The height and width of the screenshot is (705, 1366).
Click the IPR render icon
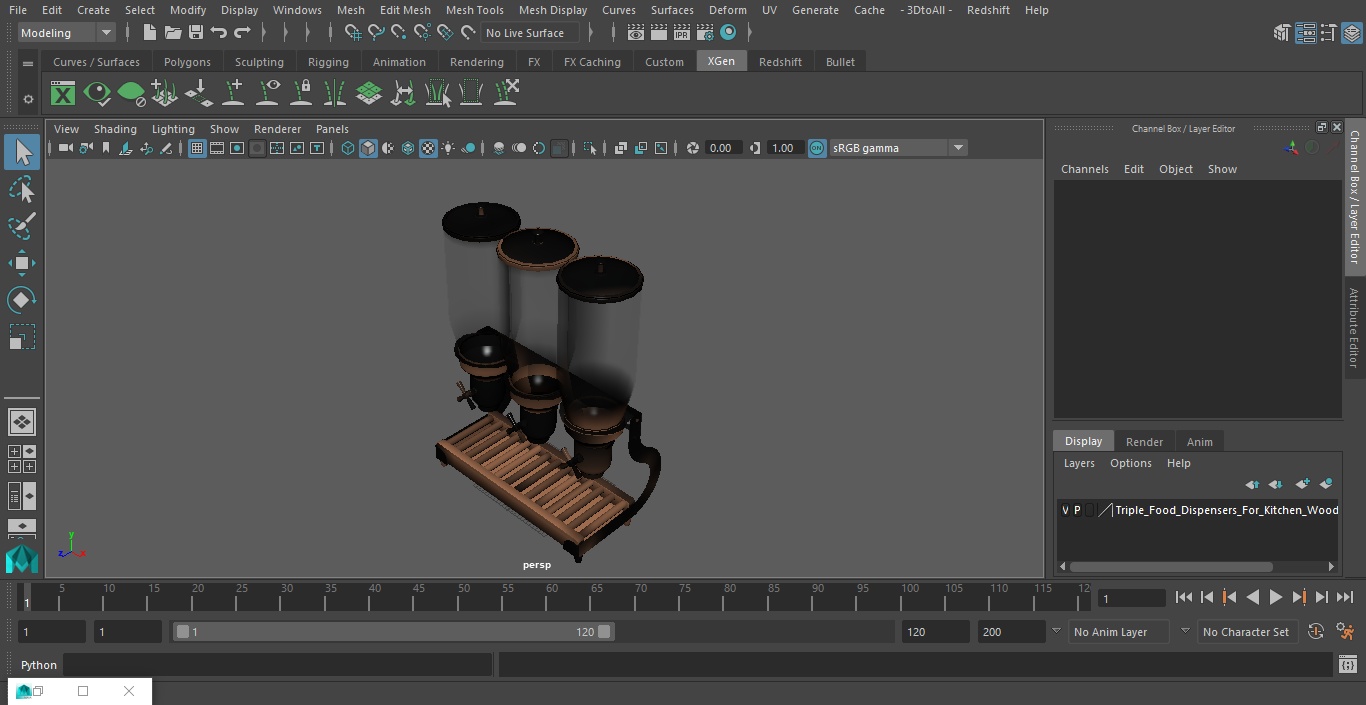pyautogui.click(x=682, y=33)
